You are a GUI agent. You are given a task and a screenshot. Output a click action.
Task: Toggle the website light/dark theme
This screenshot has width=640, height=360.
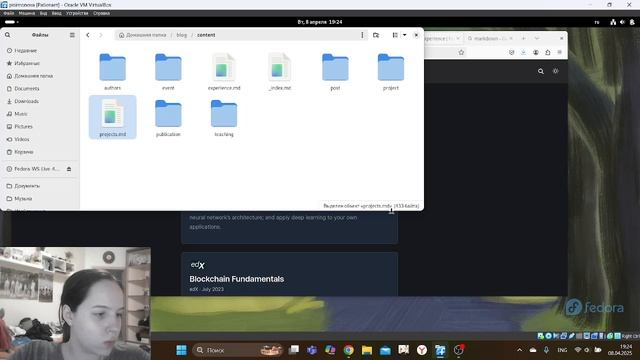(556, 71)
